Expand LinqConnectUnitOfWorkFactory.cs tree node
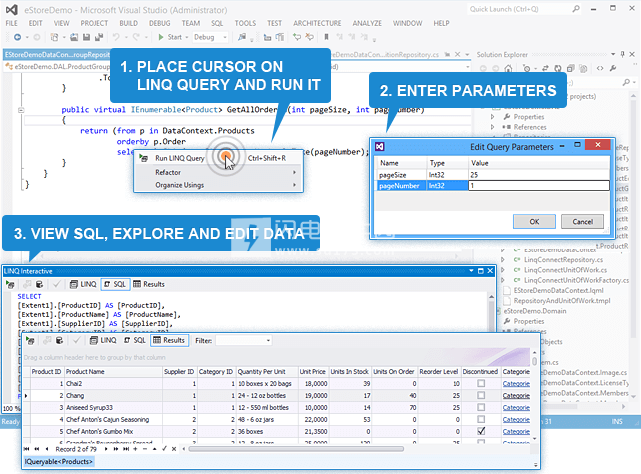 point(503,280)
